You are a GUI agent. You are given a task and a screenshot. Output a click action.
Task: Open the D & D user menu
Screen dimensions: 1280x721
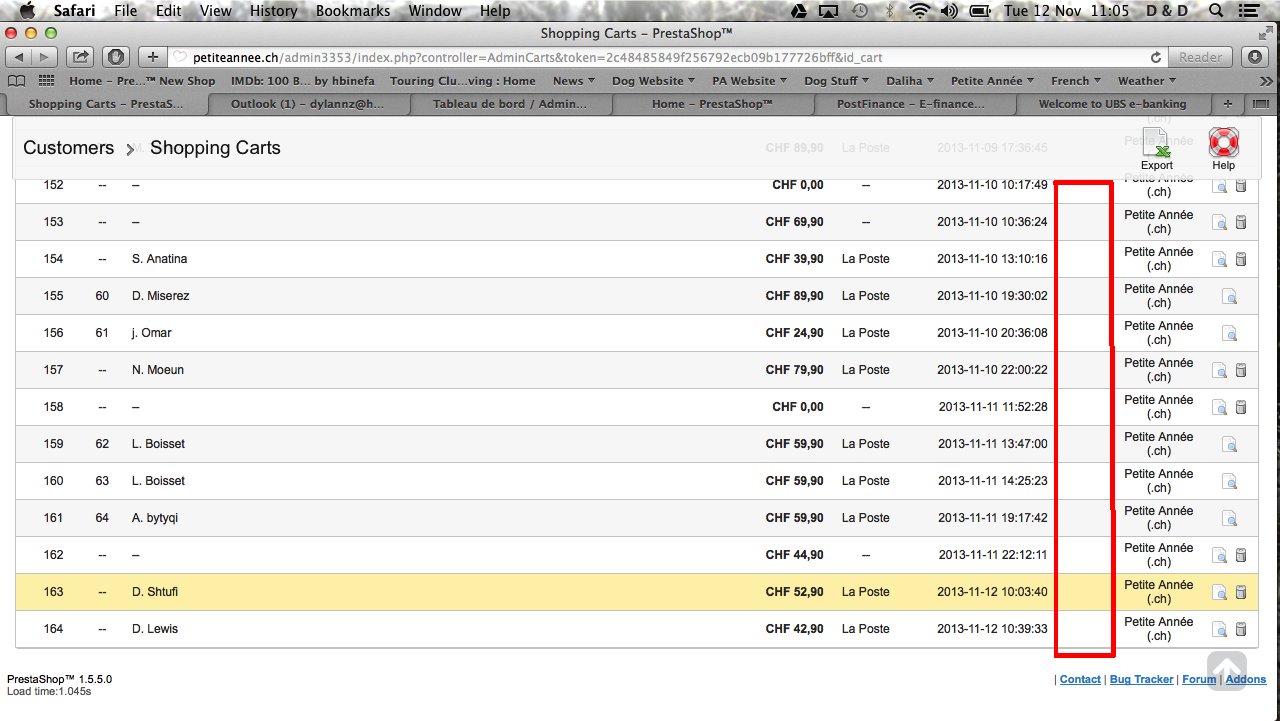1167,11
